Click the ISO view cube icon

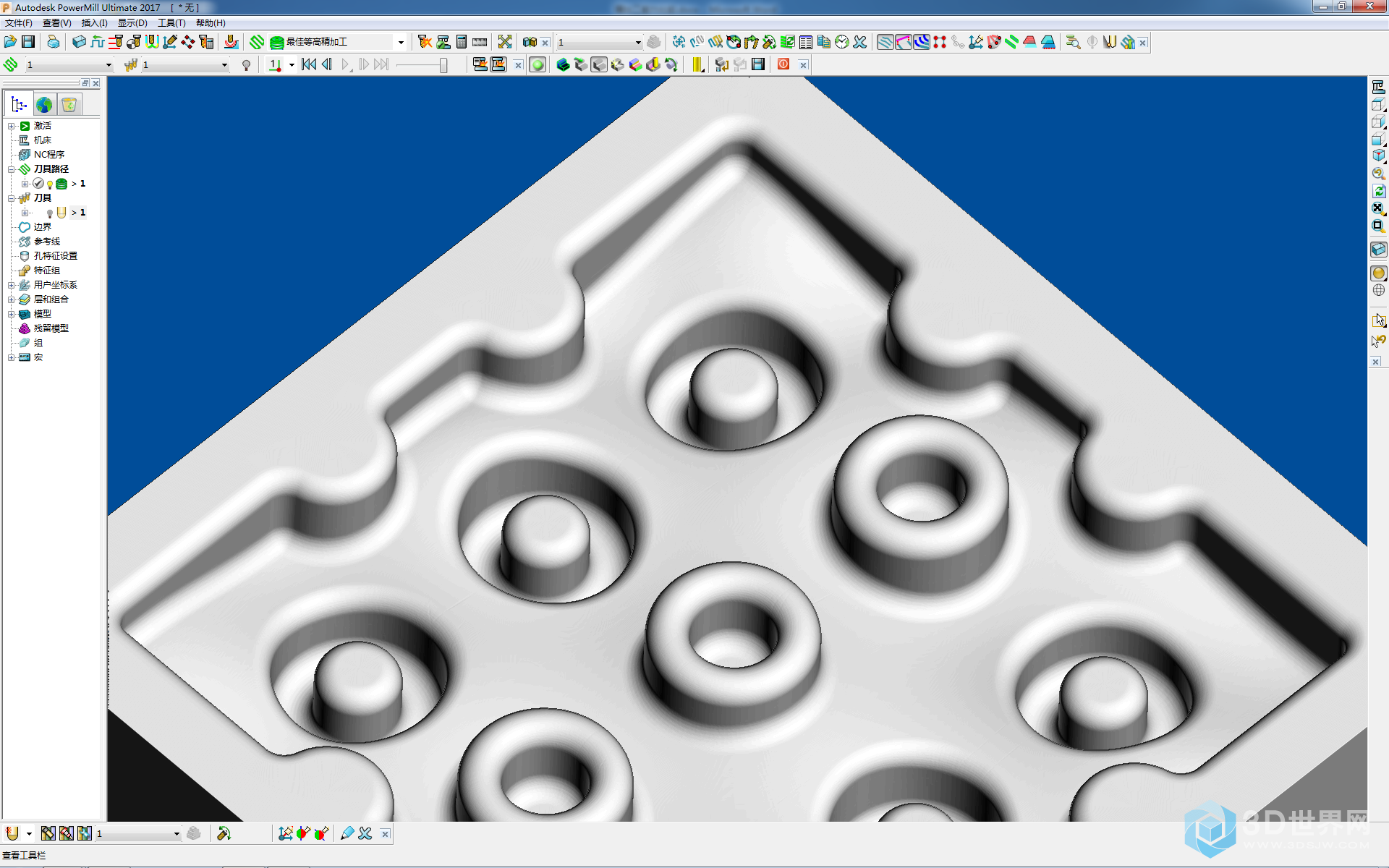click(1378, 156)
